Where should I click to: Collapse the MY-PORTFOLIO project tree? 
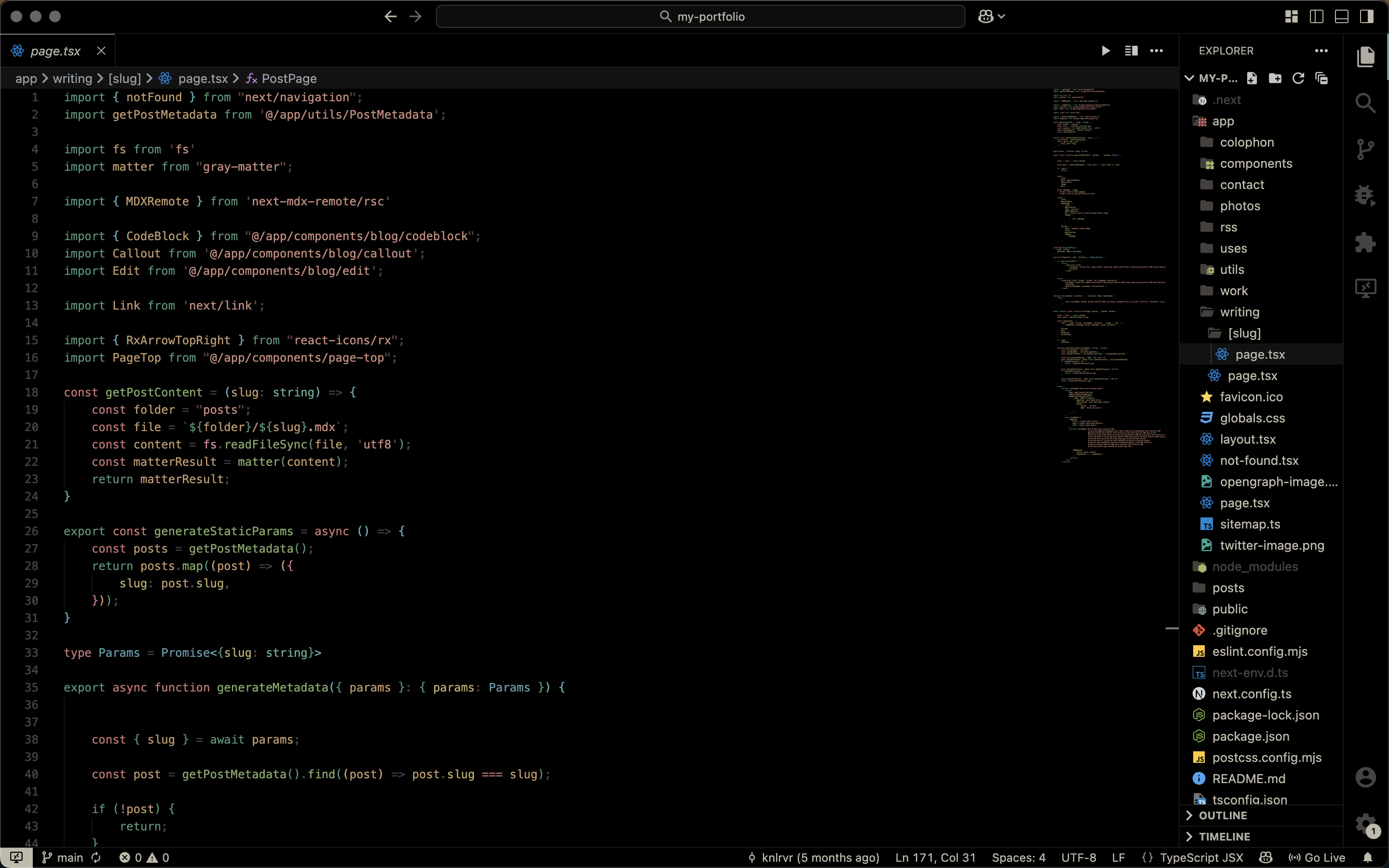[x=1189, y=78]
